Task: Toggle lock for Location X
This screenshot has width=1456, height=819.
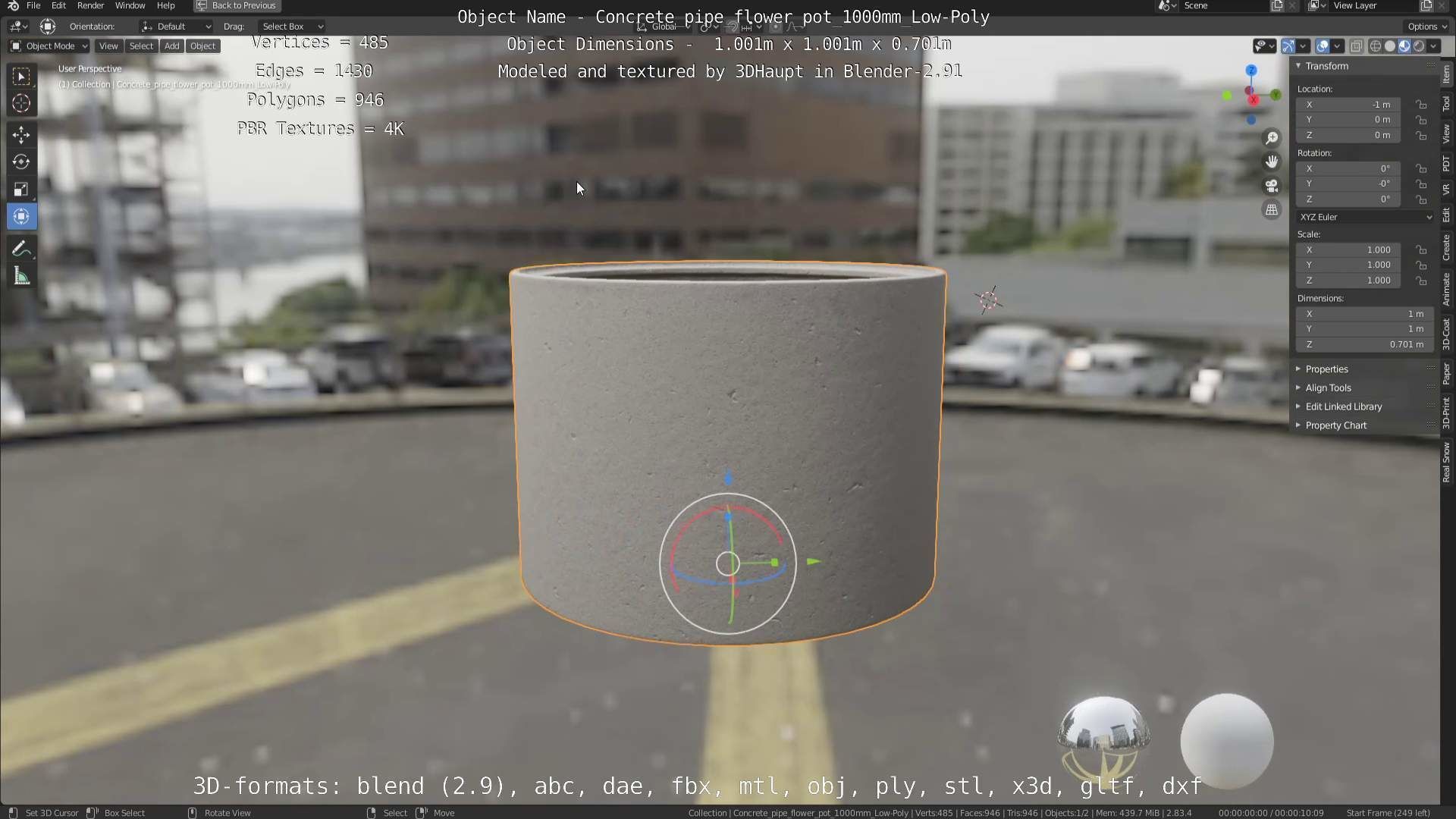Action: (x=1421, y=105)
